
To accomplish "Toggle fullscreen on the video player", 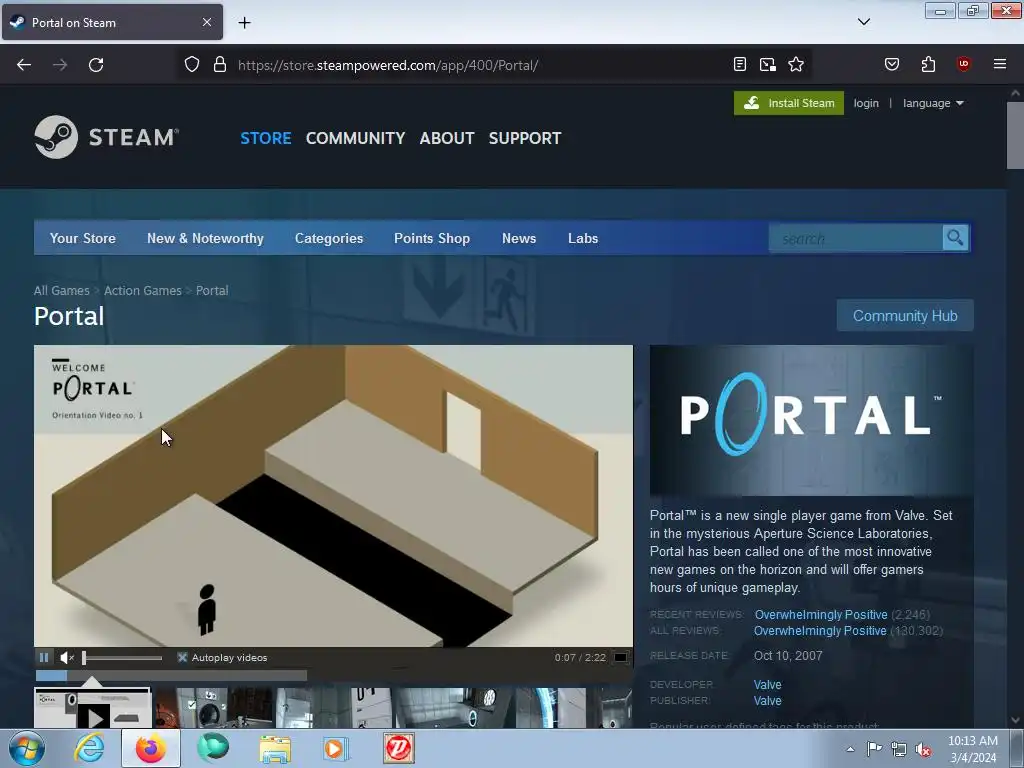I will (620, 658).
